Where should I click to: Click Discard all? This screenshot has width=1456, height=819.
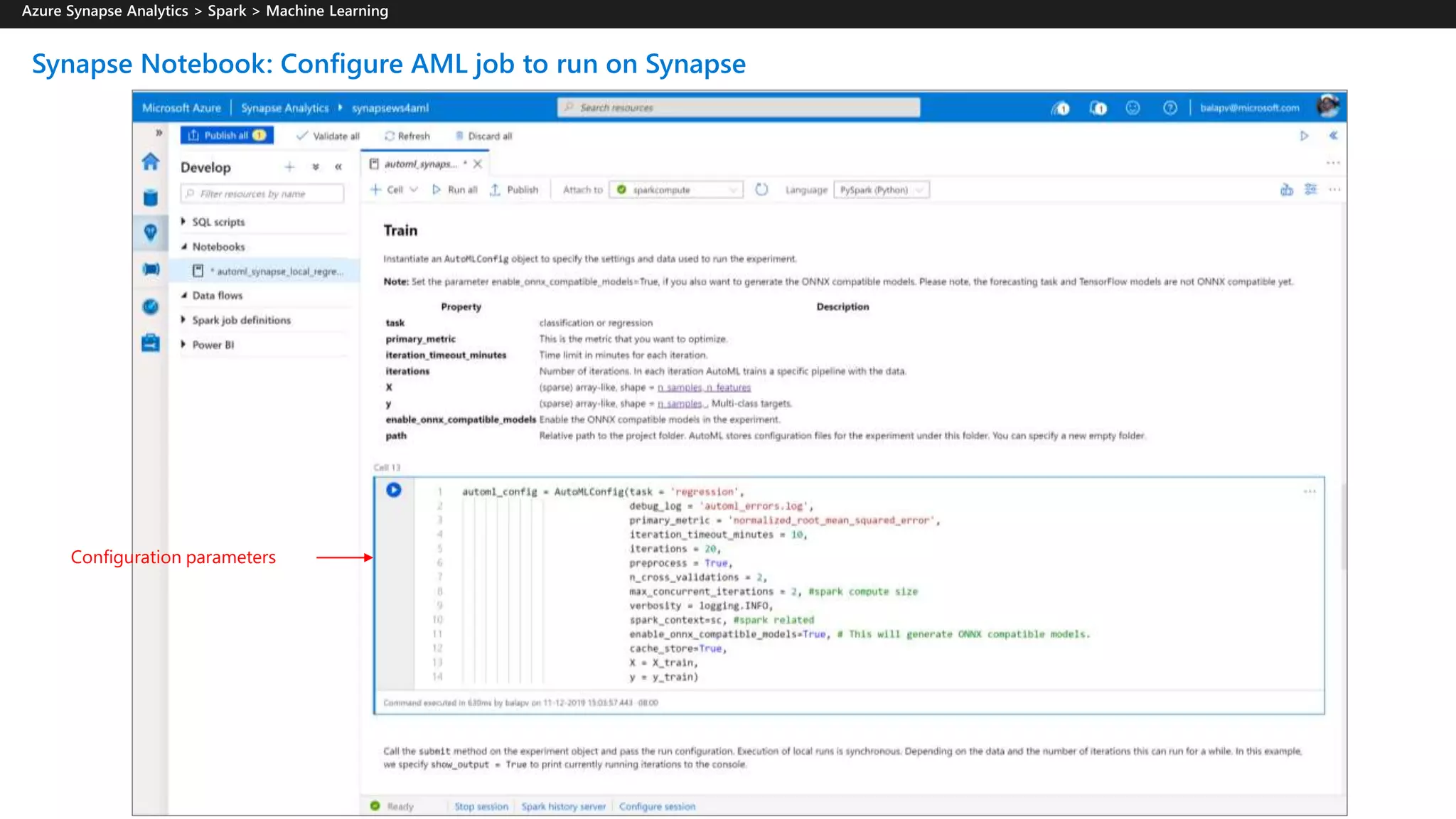click(x=483, y=136)
